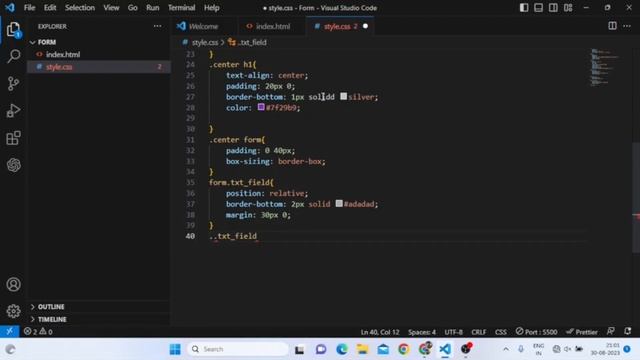Viewport: 640px width, 360px height.
Task: Click the feedback icon in status bar
Action: coord(611,331)
